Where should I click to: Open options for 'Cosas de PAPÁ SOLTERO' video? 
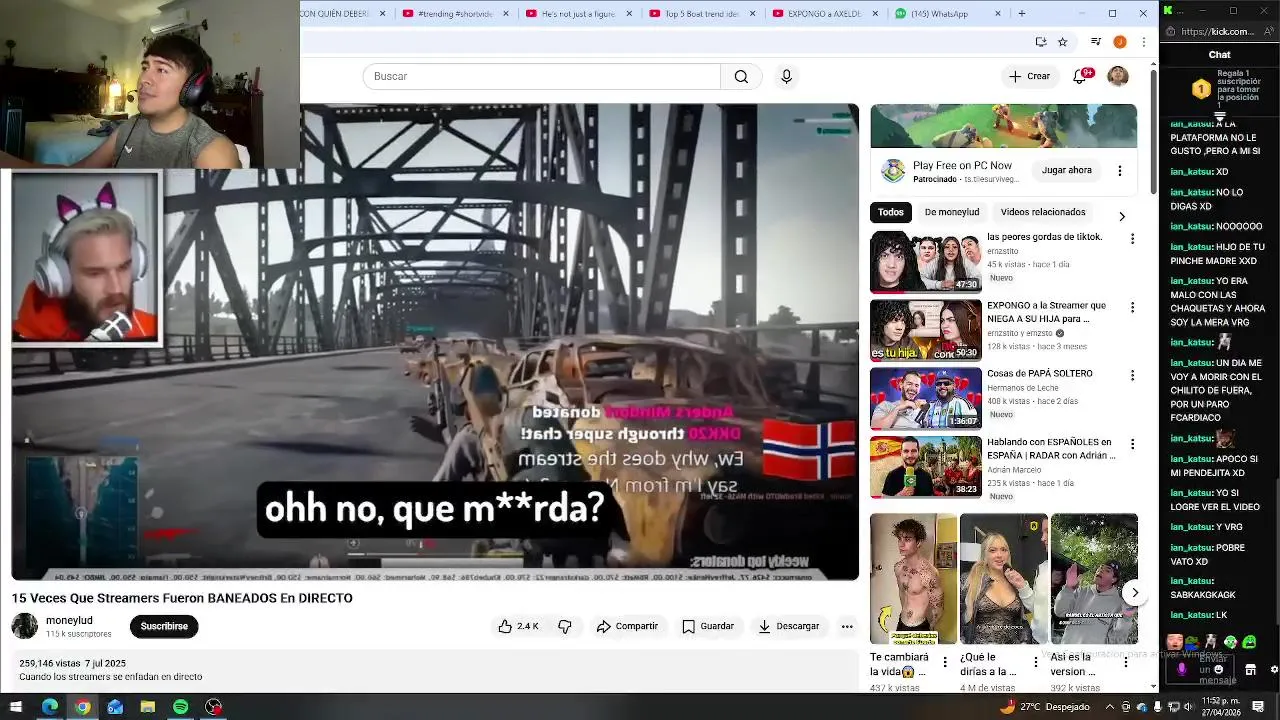[1132, 375]
